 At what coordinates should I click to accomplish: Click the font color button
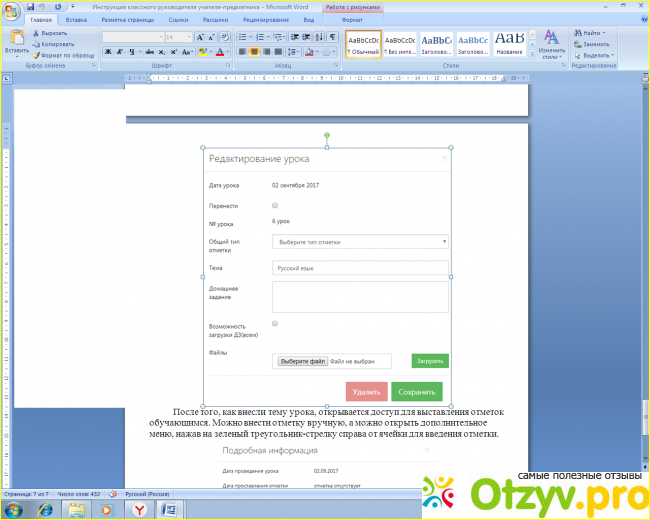pyautogui.click(x=216, y=51)
